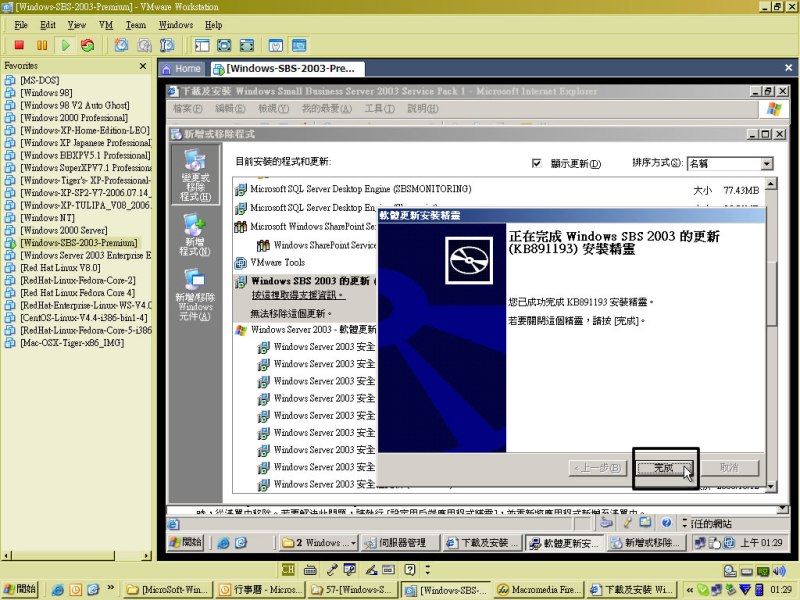The image size is (800, 600).
Task: Select 變更或移除程式 in Add/Remove Programs sidebar
Action: pos(195,175)
